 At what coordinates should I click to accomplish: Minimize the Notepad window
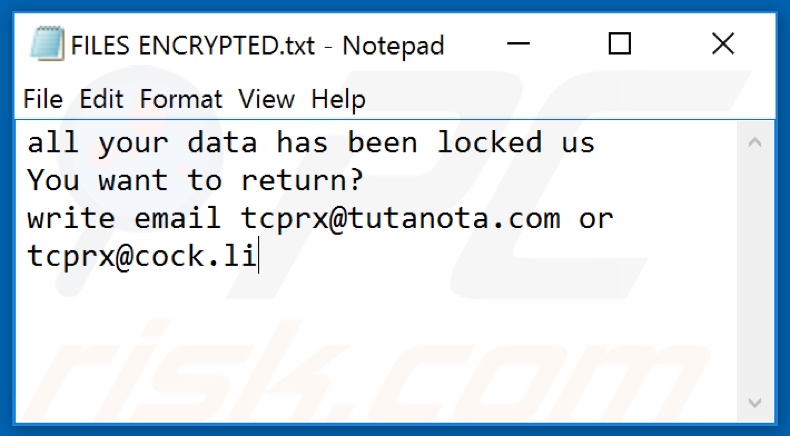click(x=519, y=44)
